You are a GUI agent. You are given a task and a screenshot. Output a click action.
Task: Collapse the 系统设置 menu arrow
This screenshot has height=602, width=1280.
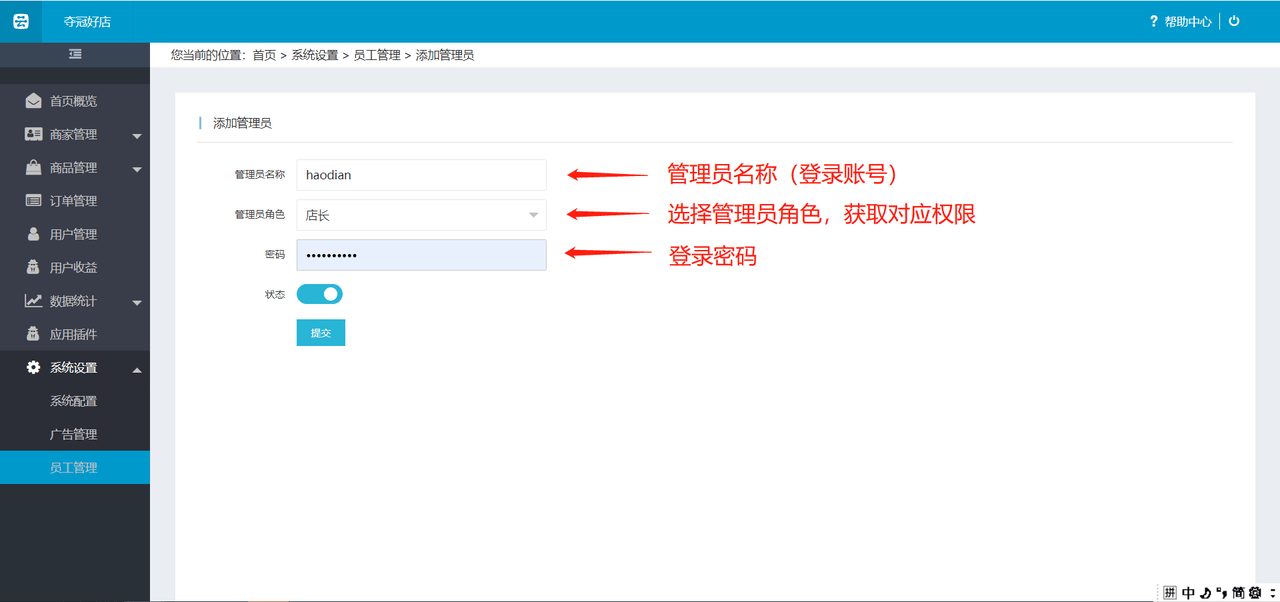click(137, 370)
